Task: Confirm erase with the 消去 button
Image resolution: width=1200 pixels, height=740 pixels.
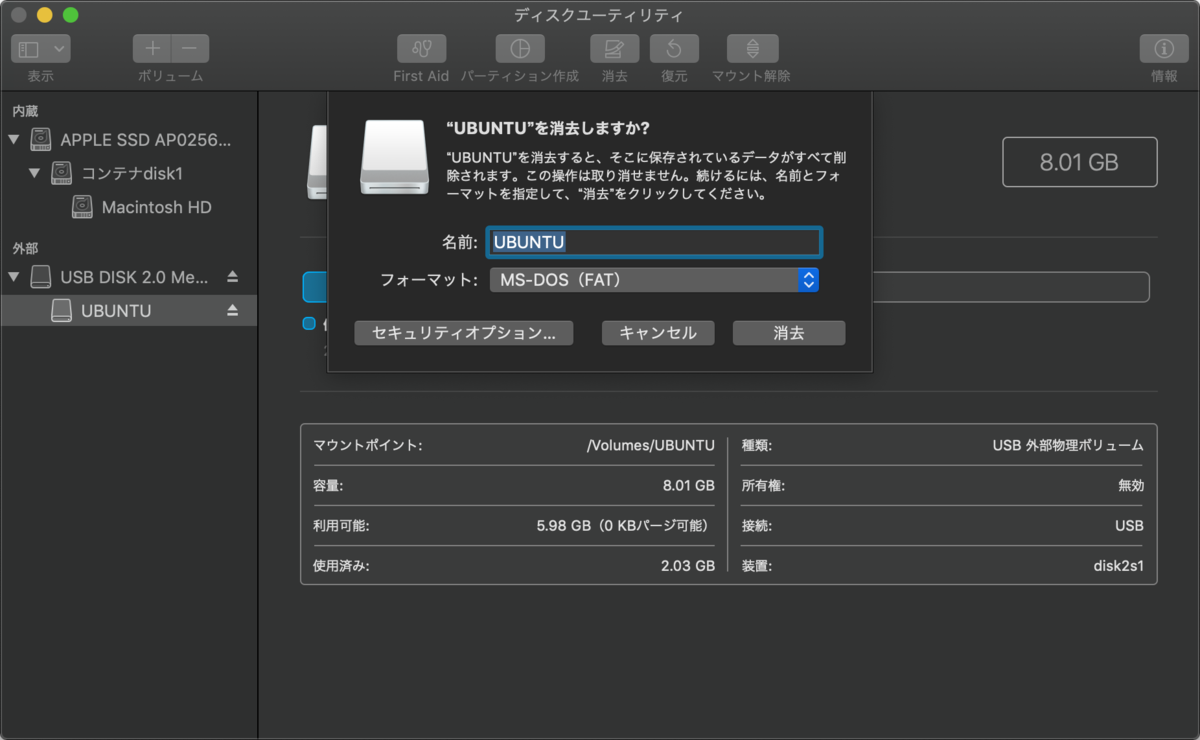Action: click(789, 333)
